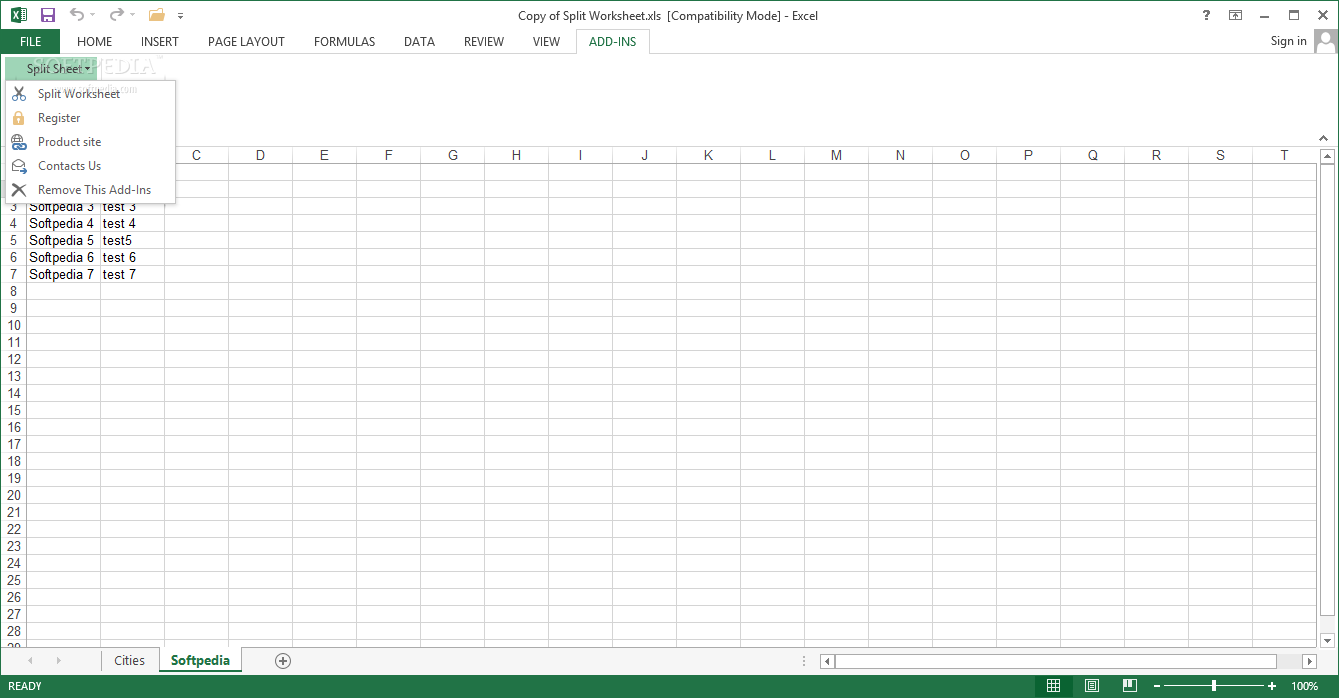This screenshot has width=1339, height=698.
Task: Collapse the ribbon with the caret arrow
Action: [1325, 137]
